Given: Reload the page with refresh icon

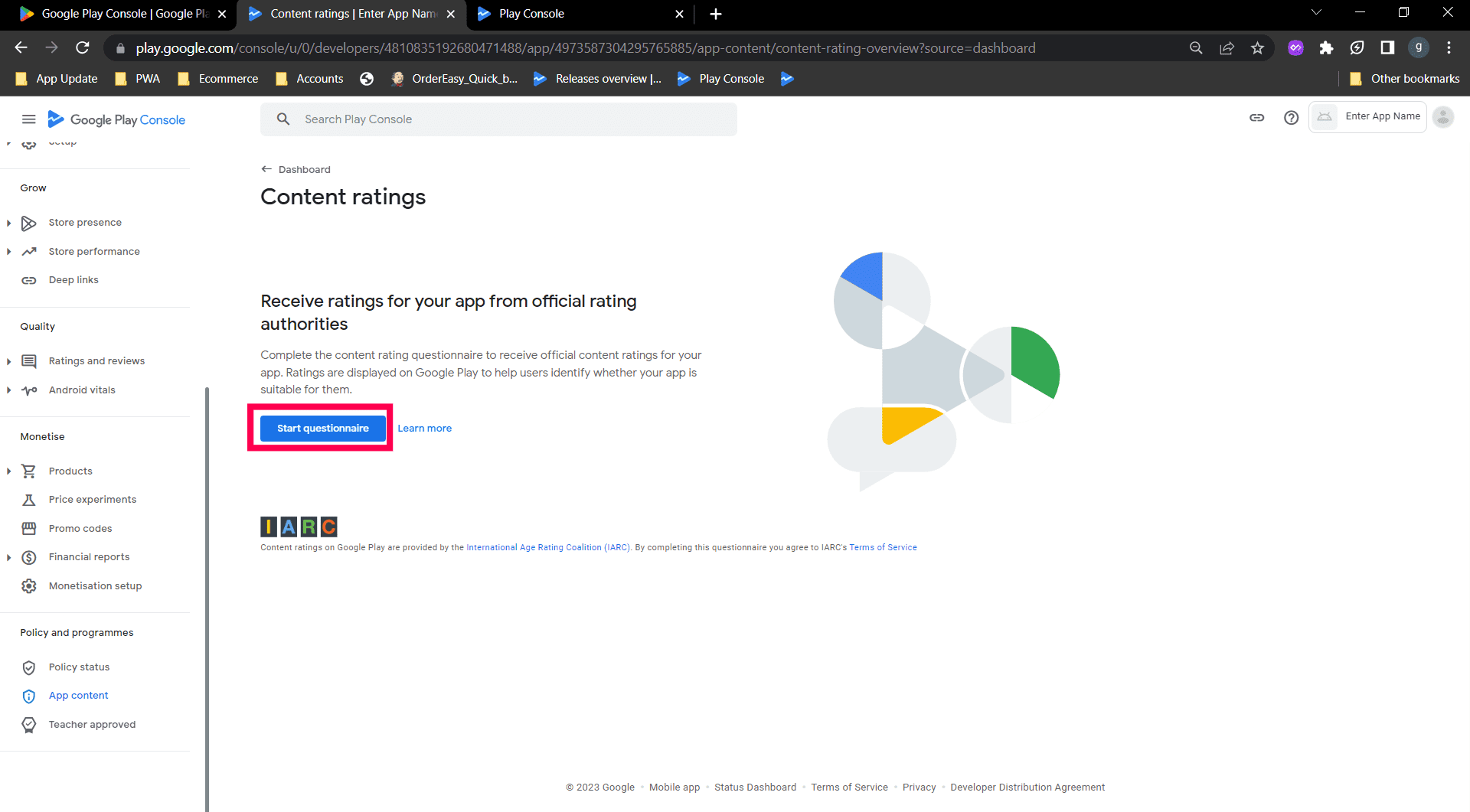Looking at the screenshot, I should [x=83, y=48].
